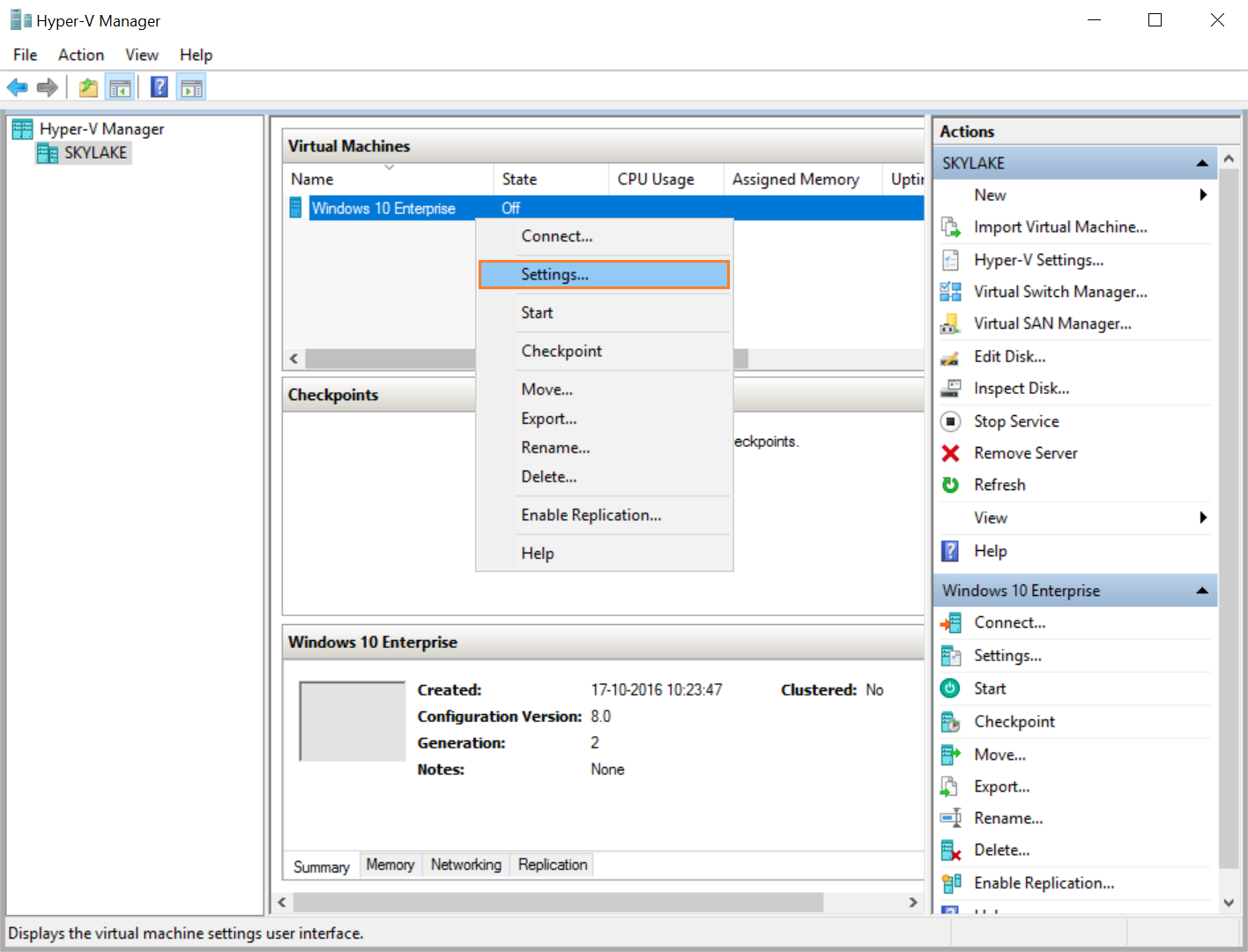Click the green Start power icon
Image resolution: width=1248 pixels, height=952 pixels.
[x=951, y=688]
